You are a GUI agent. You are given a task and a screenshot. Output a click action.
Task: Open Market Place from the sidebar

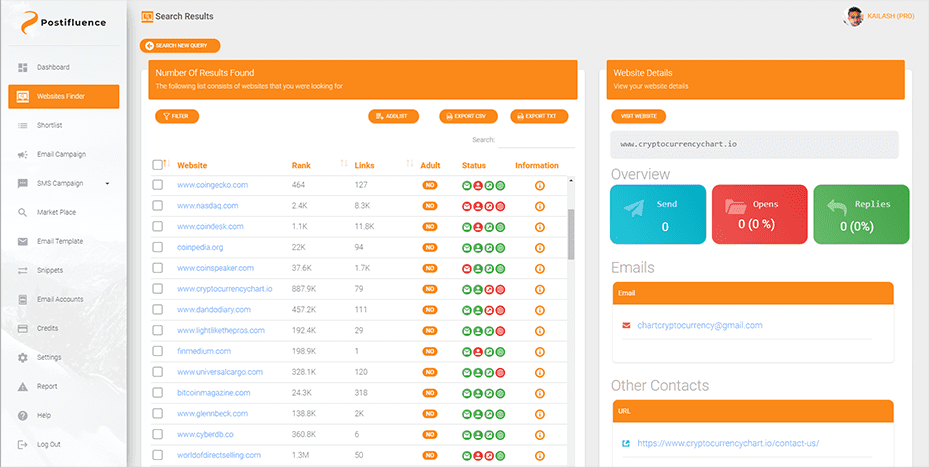pos(23,212)
